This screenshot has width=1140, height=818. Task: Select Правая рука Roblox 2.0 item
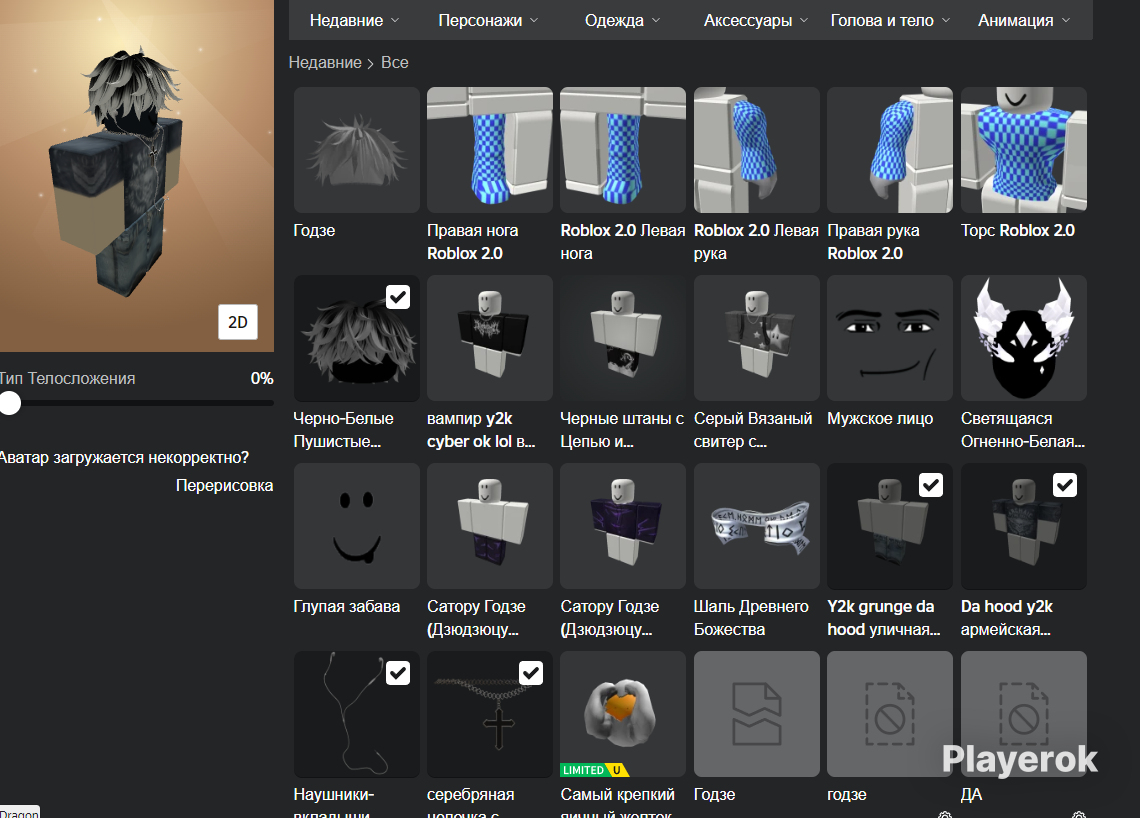(x=890, y=150)
